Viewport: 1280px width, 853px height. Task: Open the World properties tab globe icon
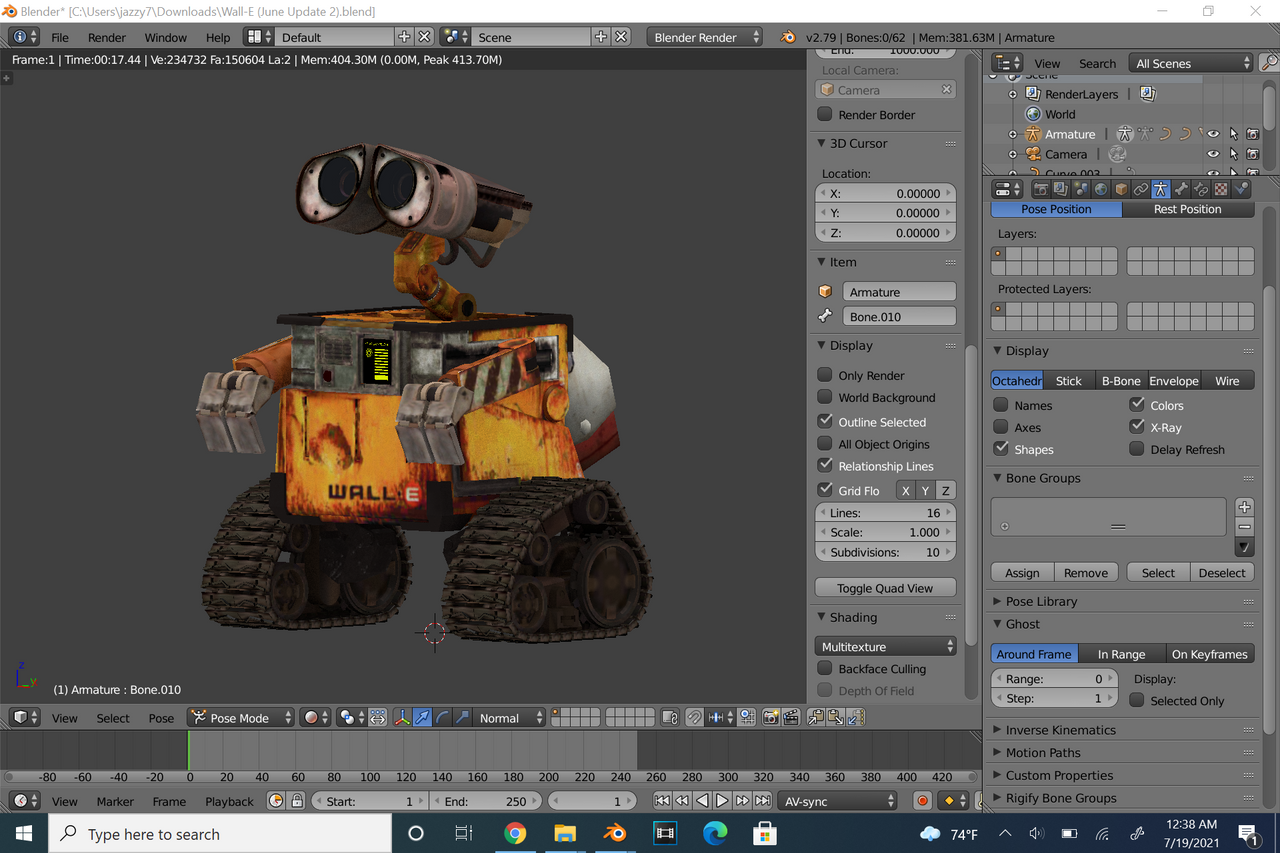coord(1101,188)
